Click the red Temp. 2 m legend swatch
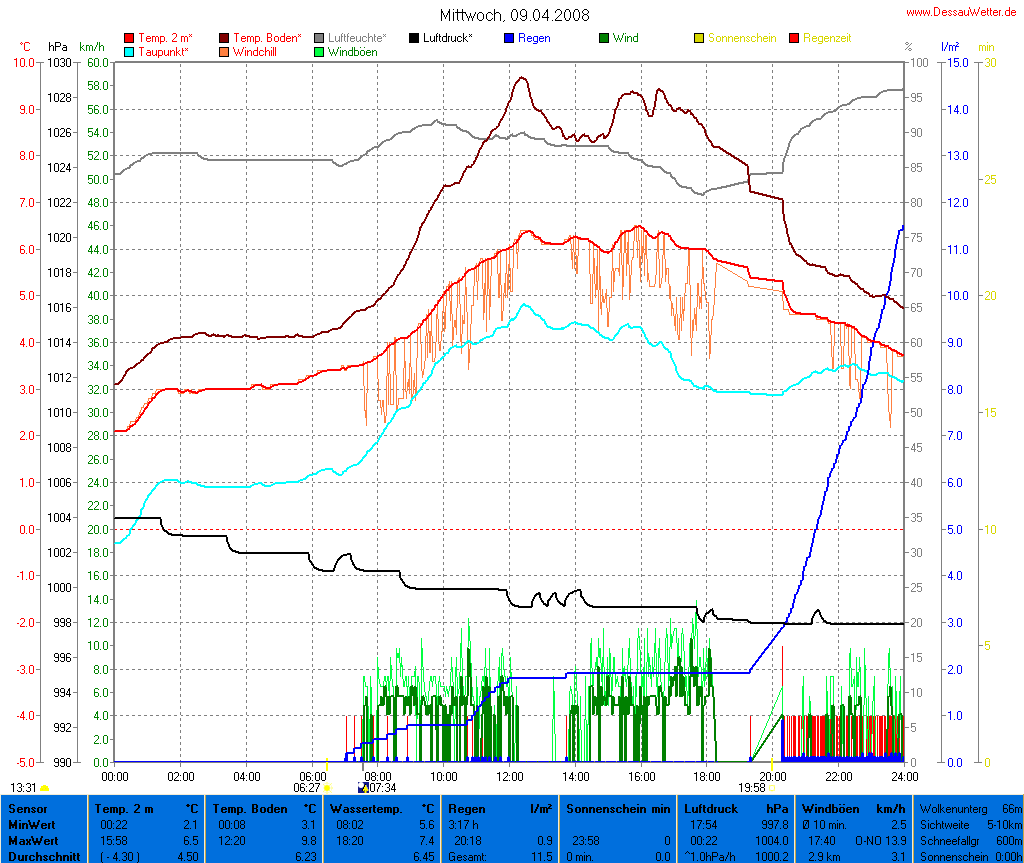This screenshot has width=1024, height=863. [130, 38]
